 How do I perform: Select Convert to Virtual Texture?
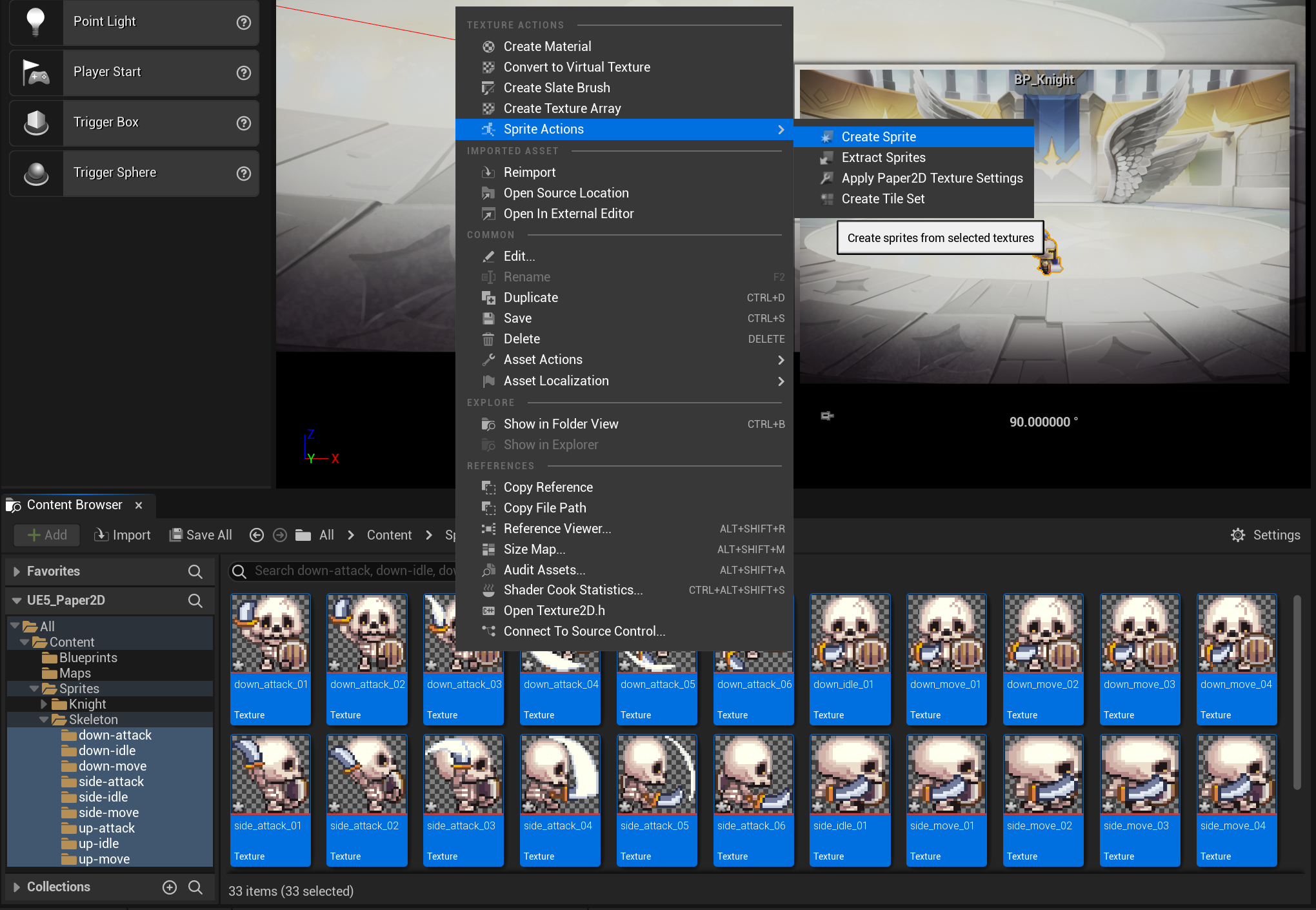624,67
